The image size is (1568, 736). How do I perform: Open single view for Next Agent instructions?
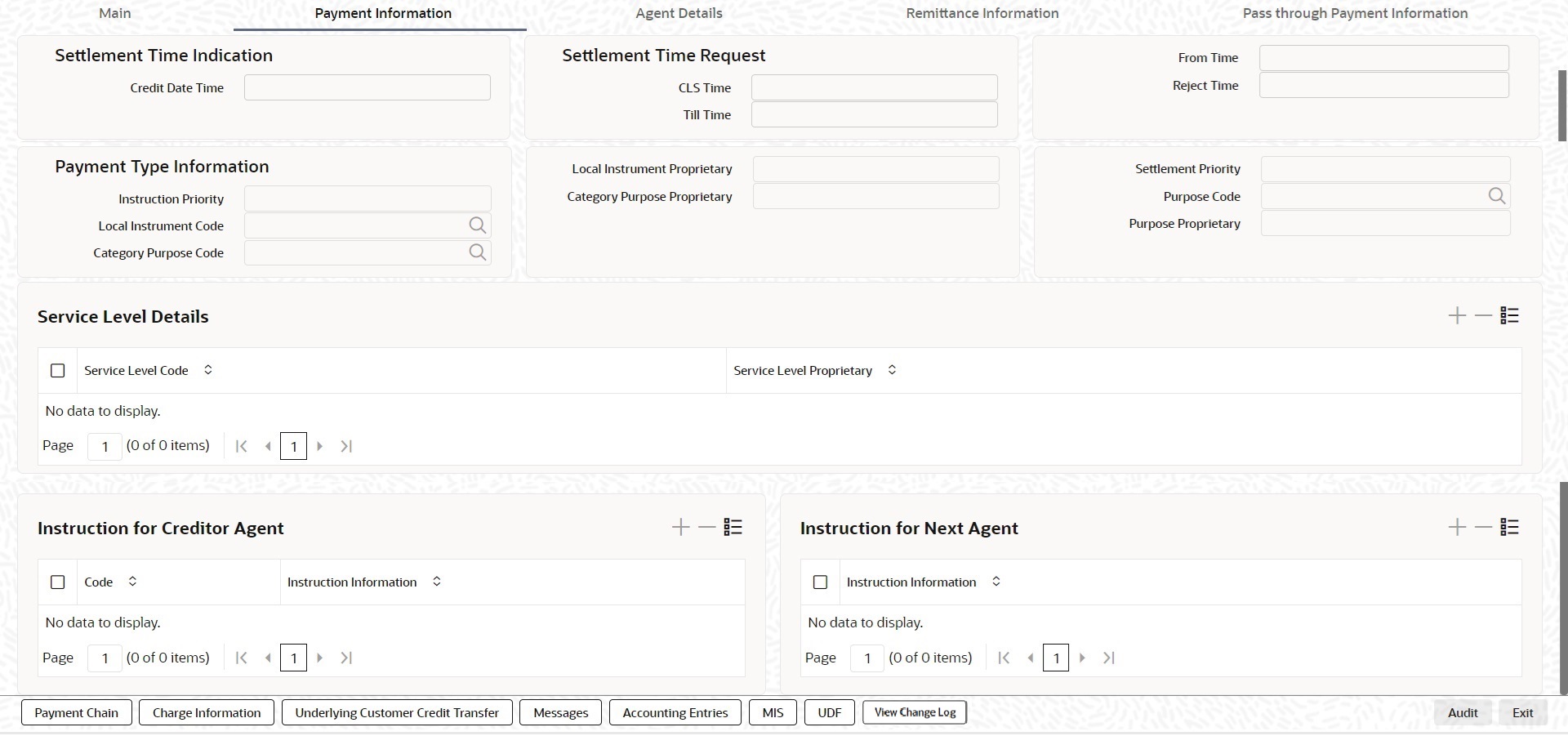coord(1509,528)
